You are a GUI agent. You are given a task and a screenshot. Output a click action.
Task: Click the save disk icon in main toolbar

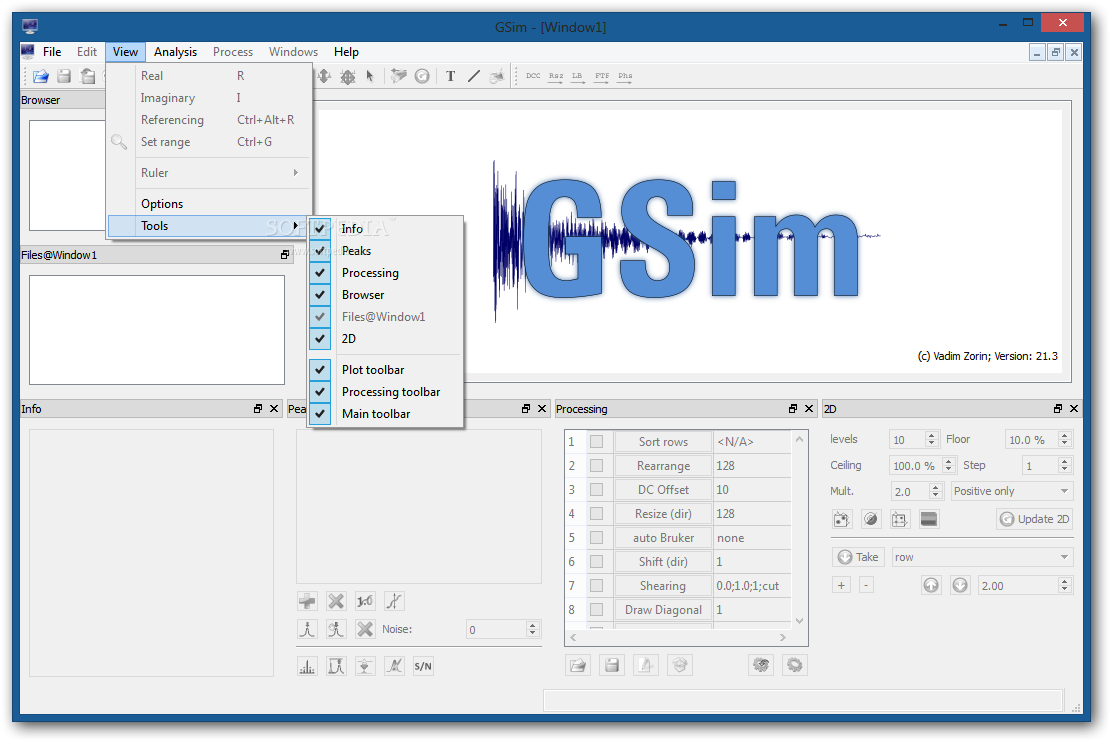(x=64, y=76)
